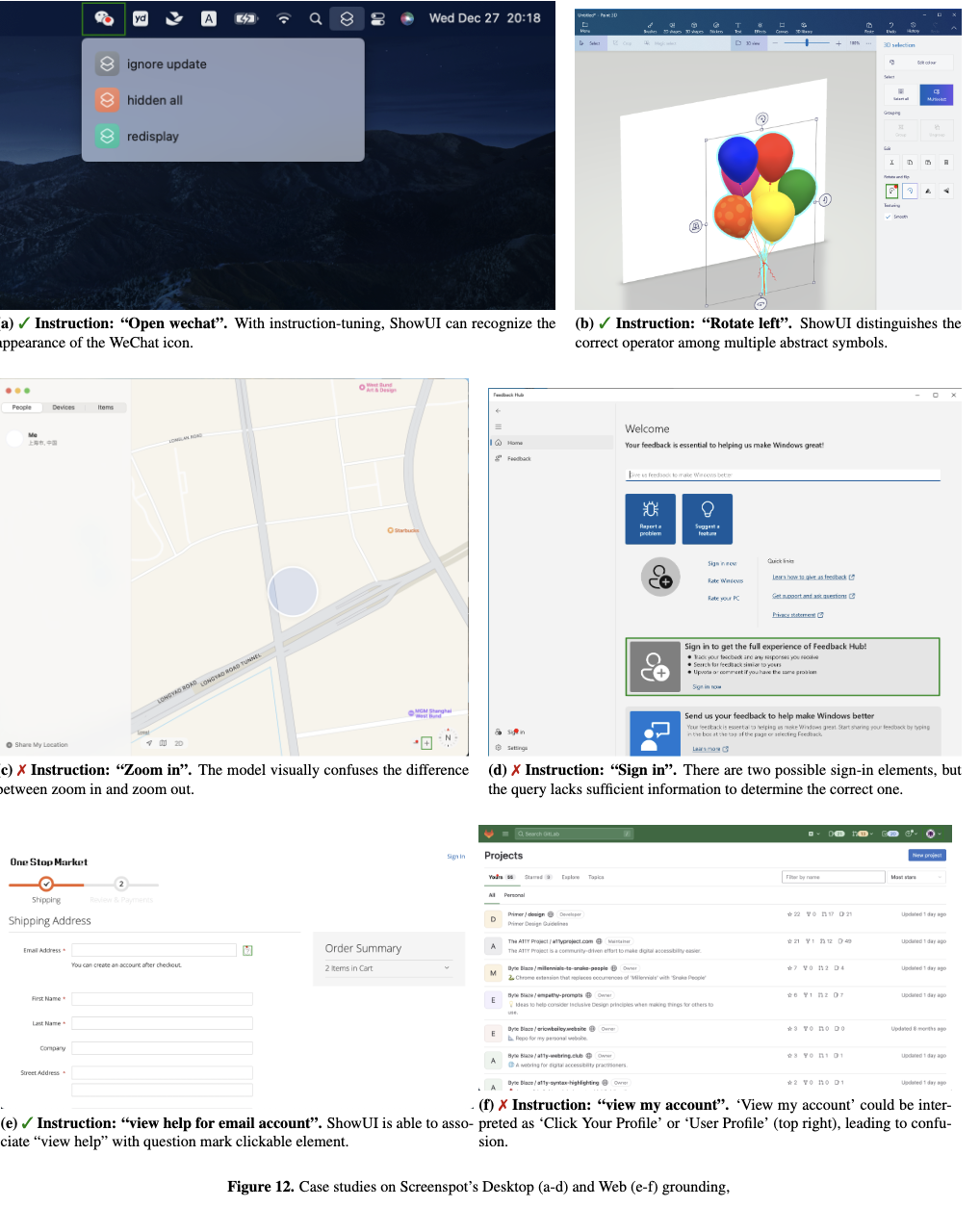Open History in Paint 3D toolbar
This screenshot has width=980, height=1207.
click(913, 28)
